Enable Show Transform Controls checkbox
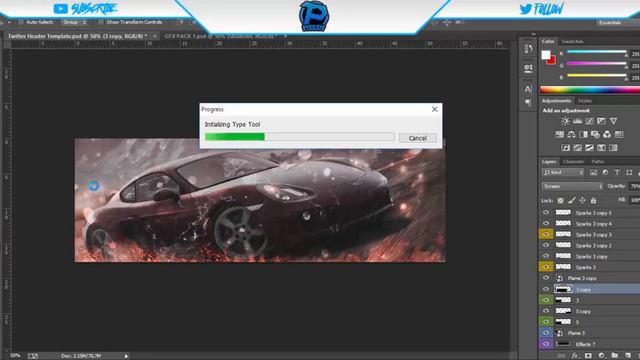The image size is (640, 360). 101,22
